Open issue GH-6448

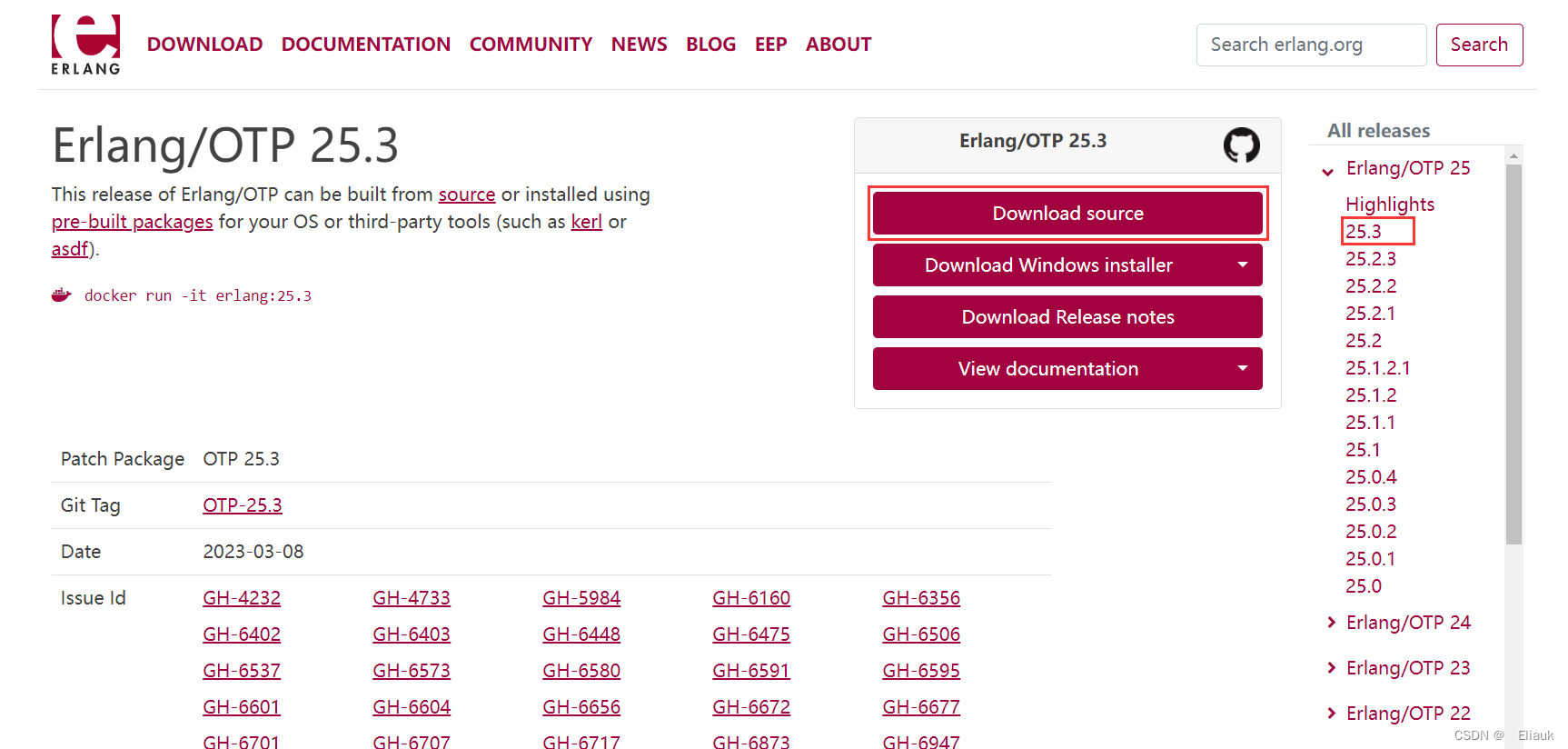coord(581,634)
